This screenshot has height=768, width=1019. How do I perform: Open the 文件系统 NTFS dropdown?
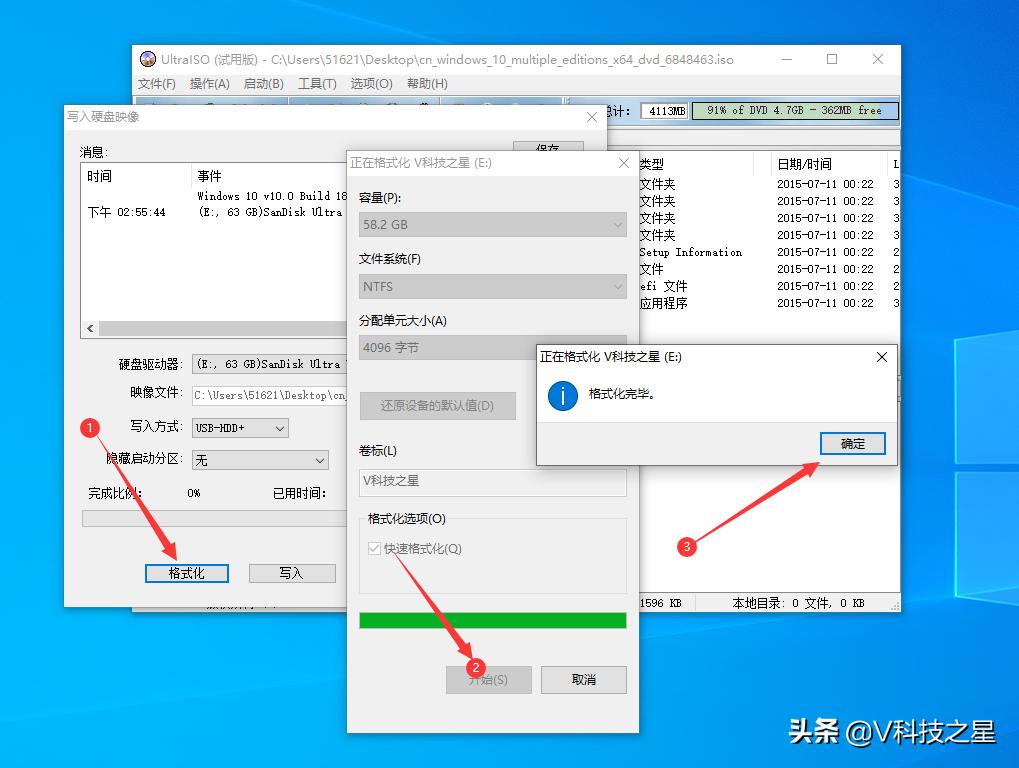(x=492, y=286)
